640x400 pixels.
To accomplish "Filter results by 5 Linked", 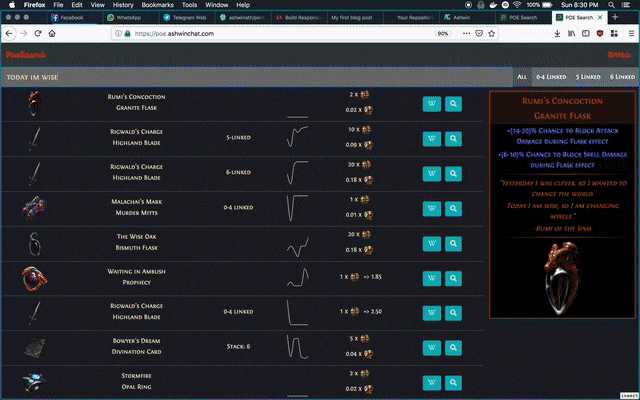I will pos(588,77).
